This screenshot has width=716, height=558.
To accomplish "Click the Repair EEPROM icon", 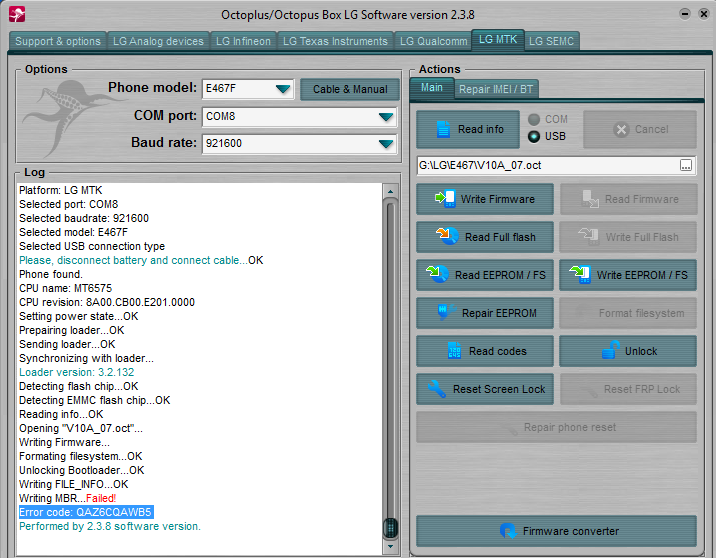I will click(x=446, y=312).
